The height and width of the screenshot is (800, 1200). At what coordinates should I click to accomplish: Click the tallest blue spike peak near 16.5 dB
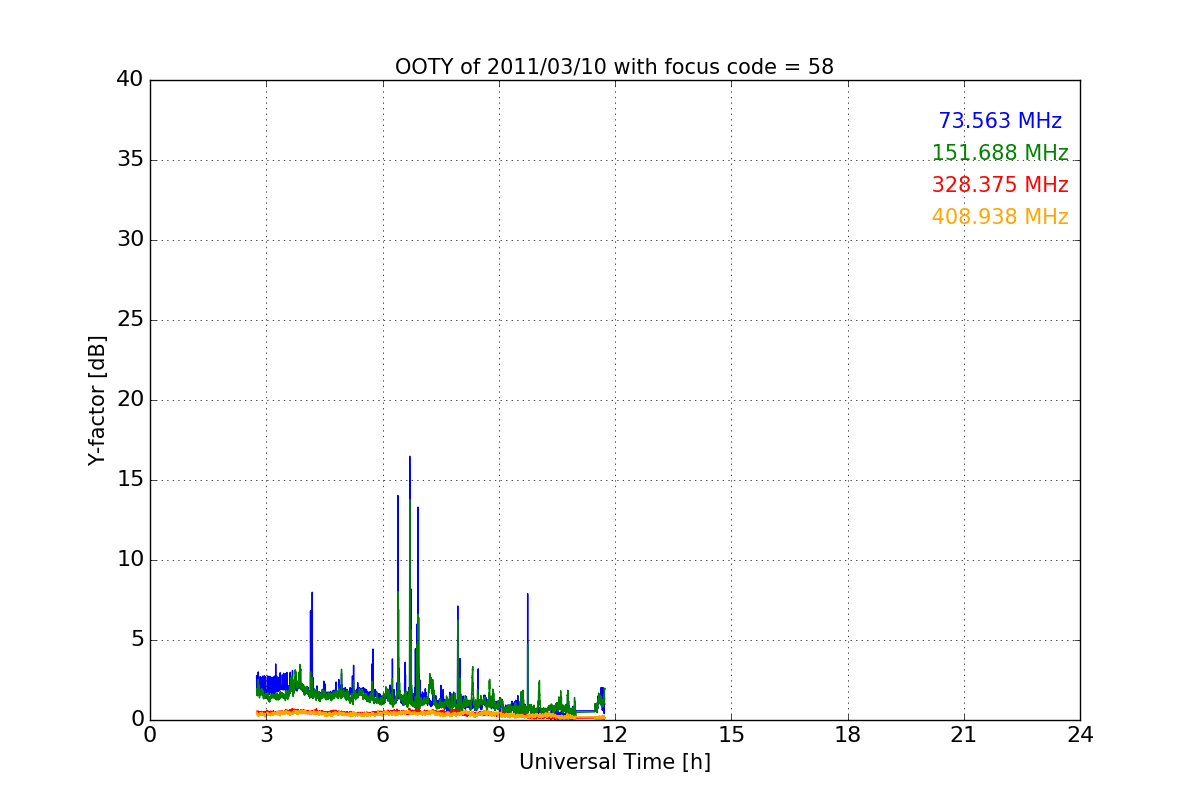tap(410, 458)
